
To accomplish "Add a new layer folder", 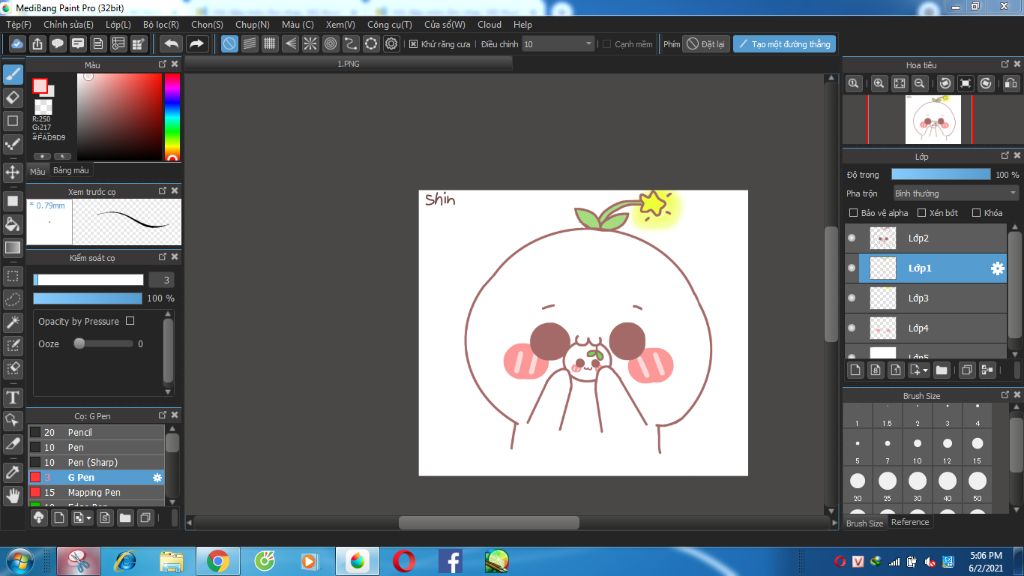I will [x=941, y=370].
